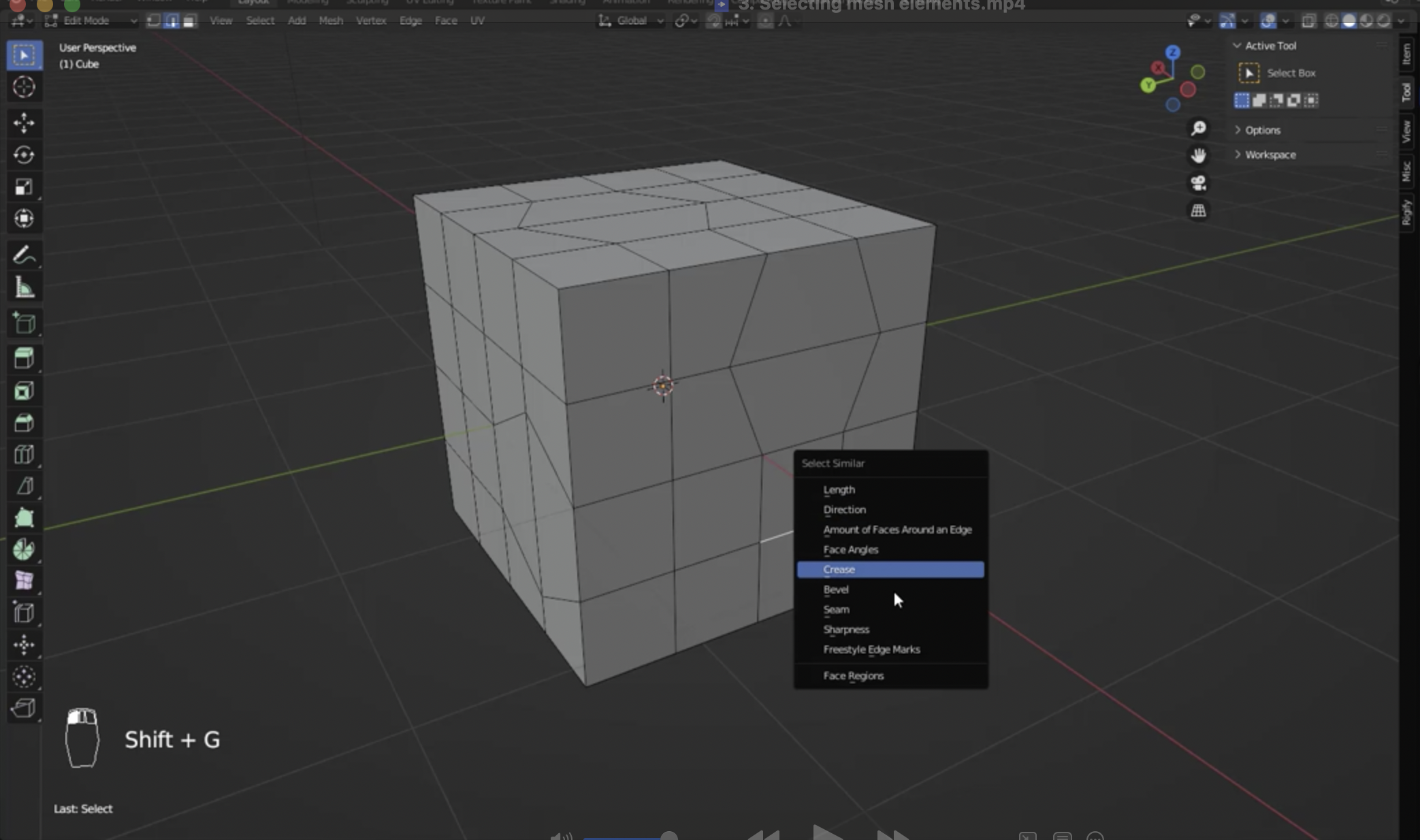Image resolution: width=1420 pixels, height=840 pixels.
Task: Switch to face select mode
Action: [x=189, y=21]
